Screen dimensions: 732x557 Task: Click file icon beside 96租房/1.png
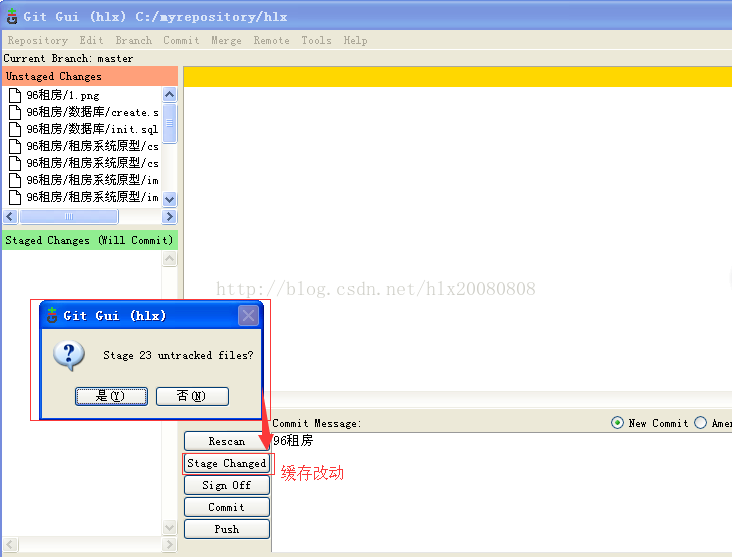15,95
